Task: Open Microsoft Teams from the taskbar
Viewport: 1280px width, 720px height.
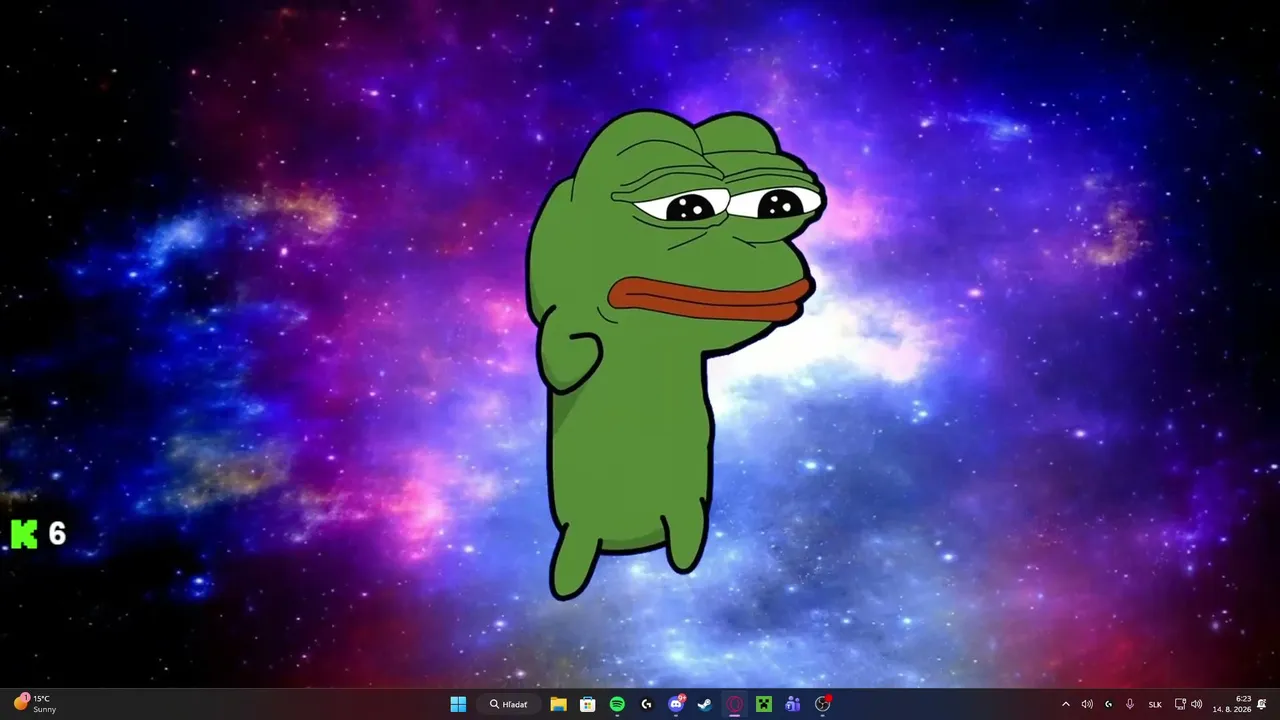Action: pos(793,704)
